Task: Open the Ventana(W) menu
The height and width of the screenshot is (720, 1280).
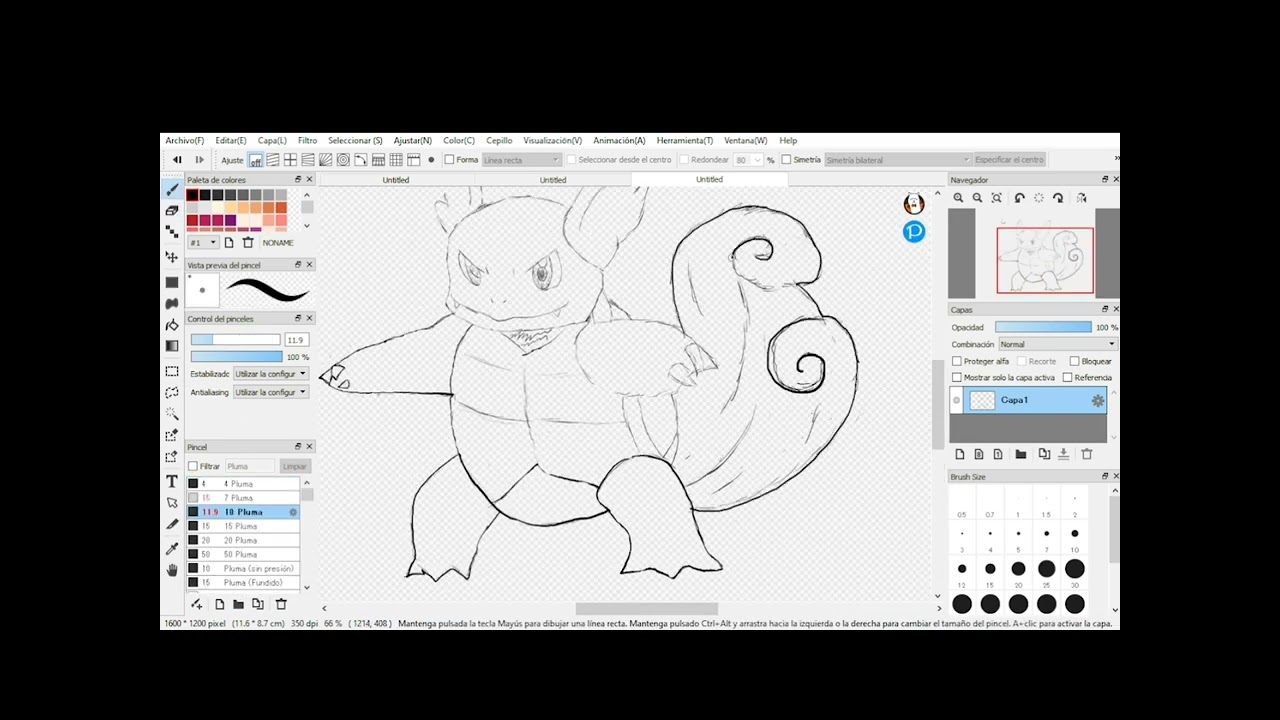Action: (746, 141)
